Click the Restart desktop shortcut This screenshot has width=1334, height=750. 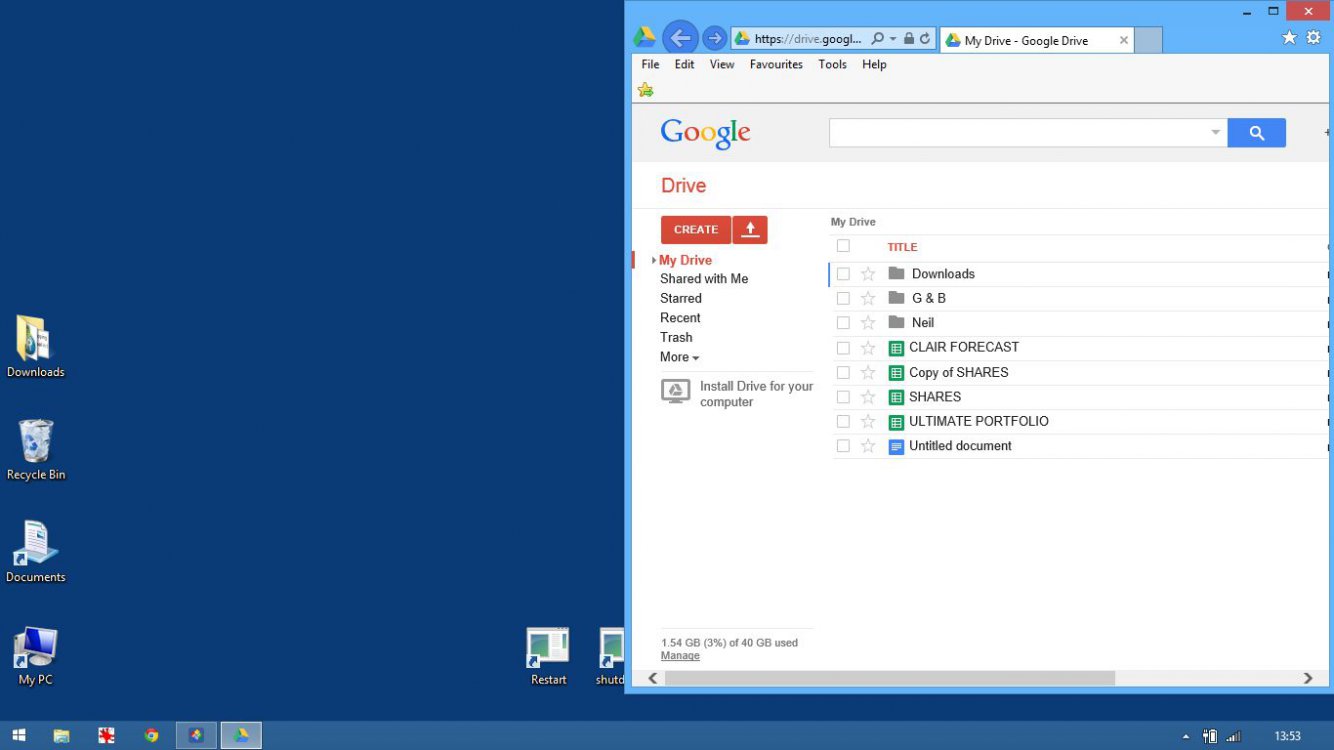(x=548, y=656)
